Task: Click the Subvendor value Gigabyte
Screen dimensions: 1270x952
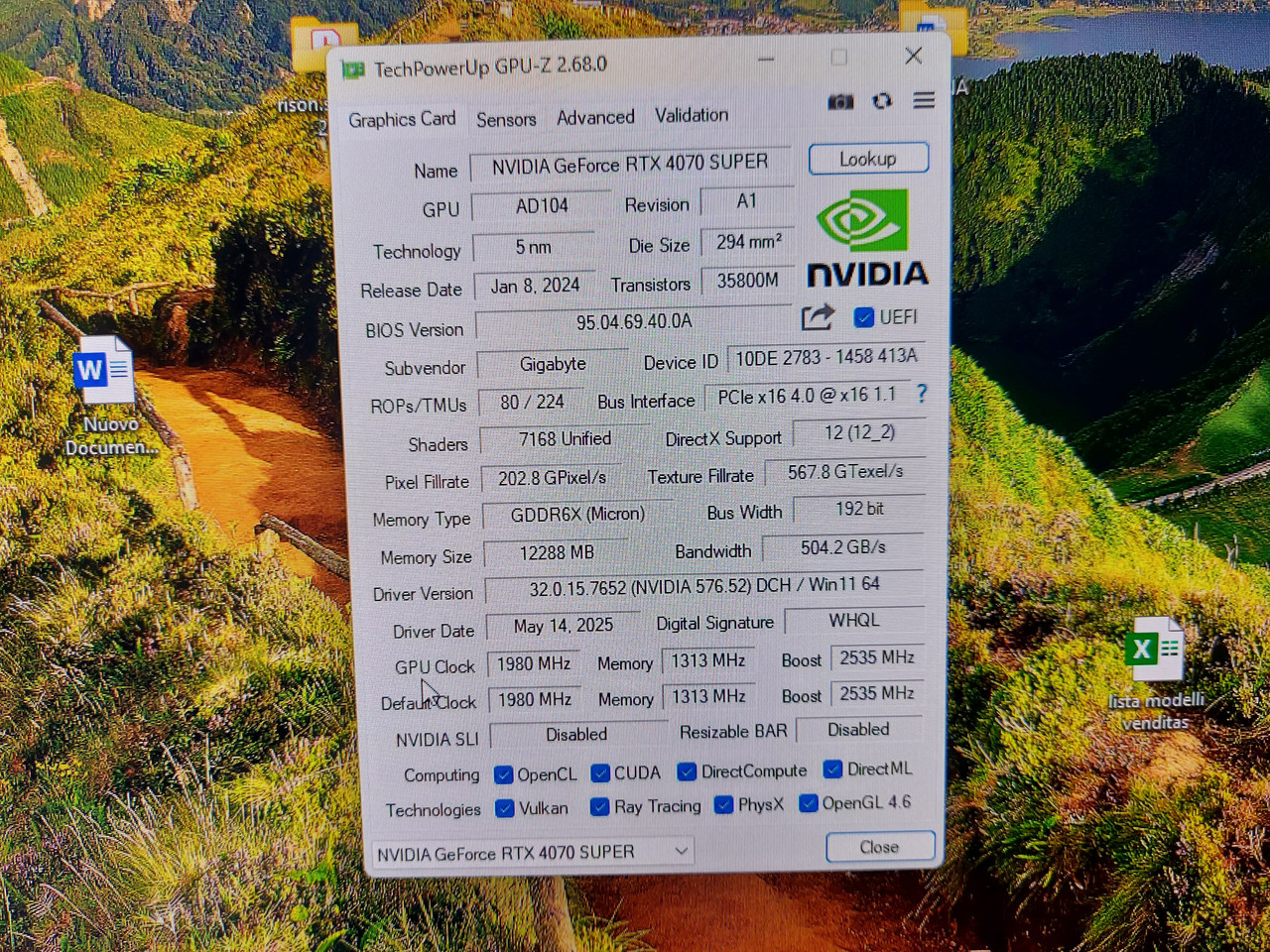Action: point(553,365)
